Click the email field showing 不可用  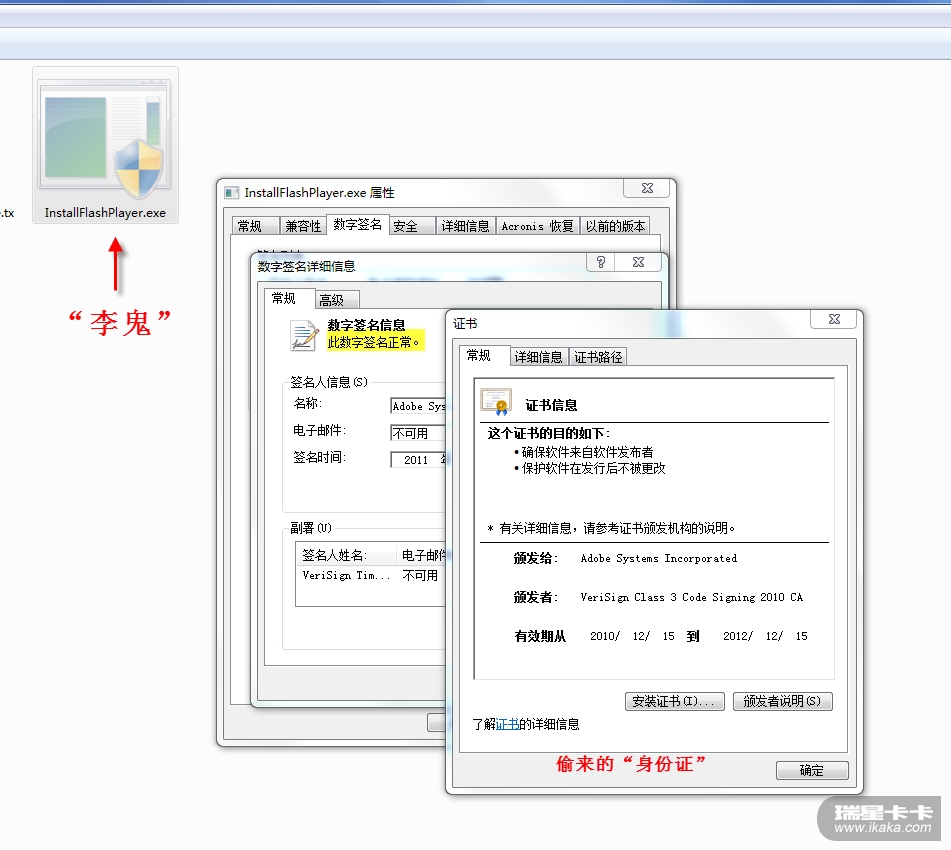(418, 433)
